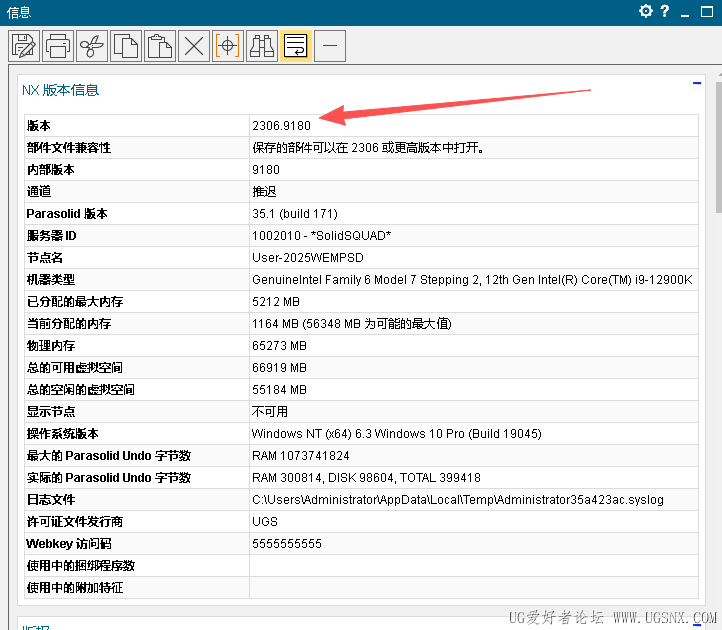
Task: Select Parasolid value 35.1 (build 171)
Action: click(x=295, y=214)
